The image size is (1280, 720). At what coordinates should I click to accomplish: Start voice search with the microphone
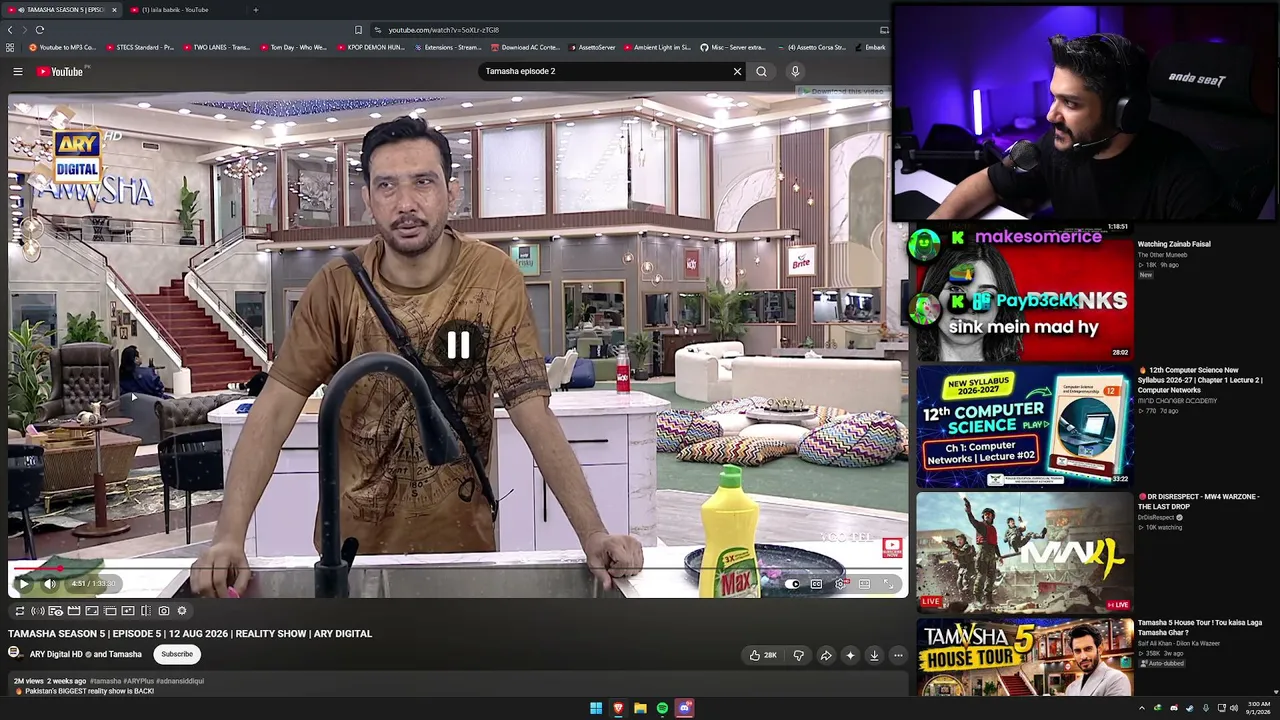tap(795, 71)
